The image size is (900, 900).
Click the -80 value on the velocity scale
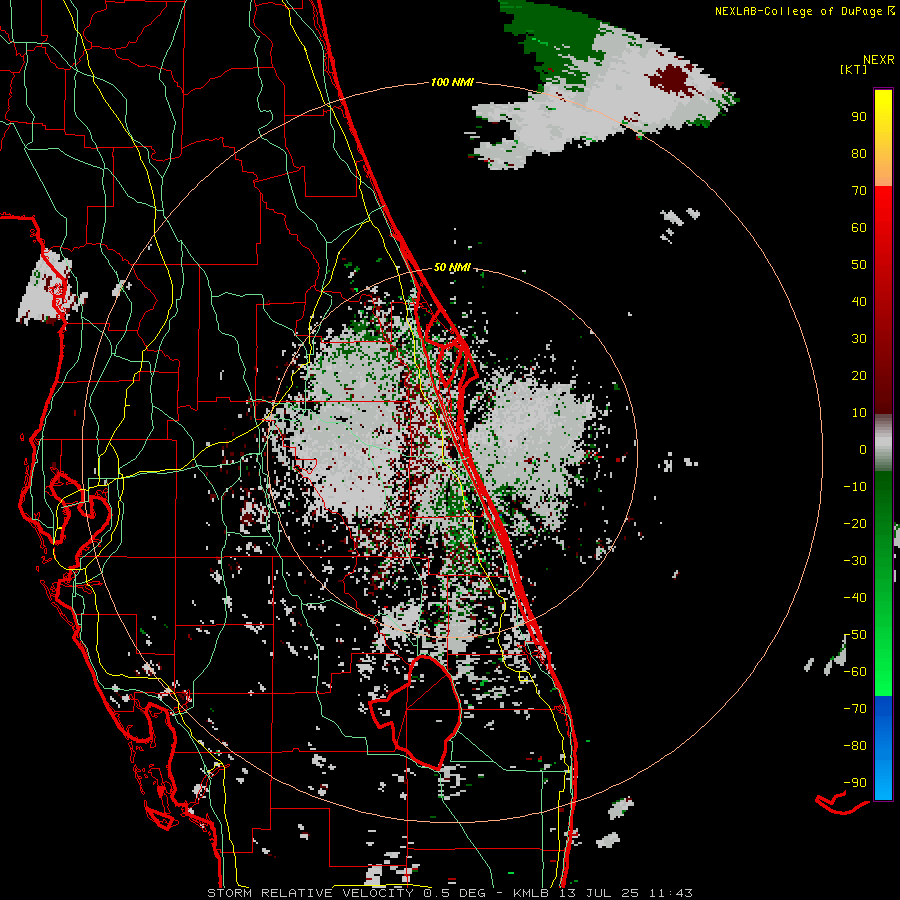(x=855, y=746)
